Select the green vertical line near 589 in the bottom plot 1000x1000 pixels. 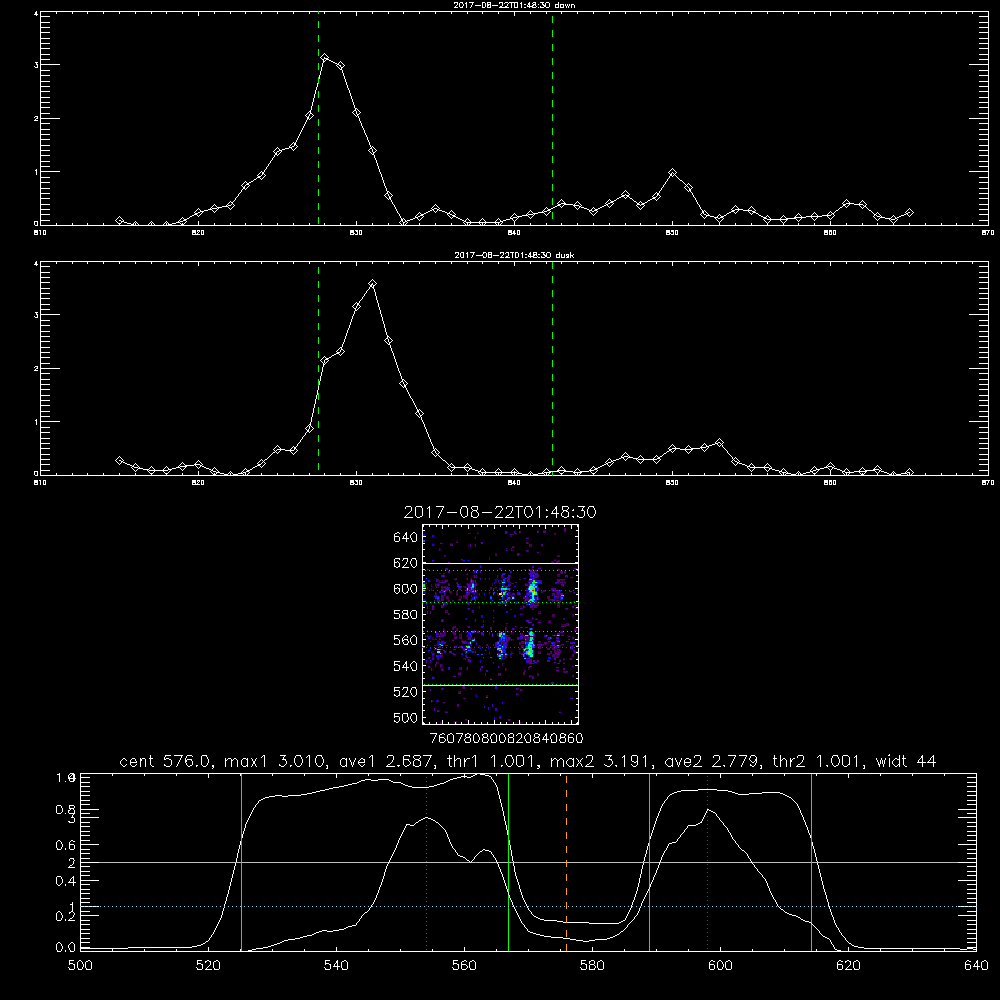coord(649,862)
